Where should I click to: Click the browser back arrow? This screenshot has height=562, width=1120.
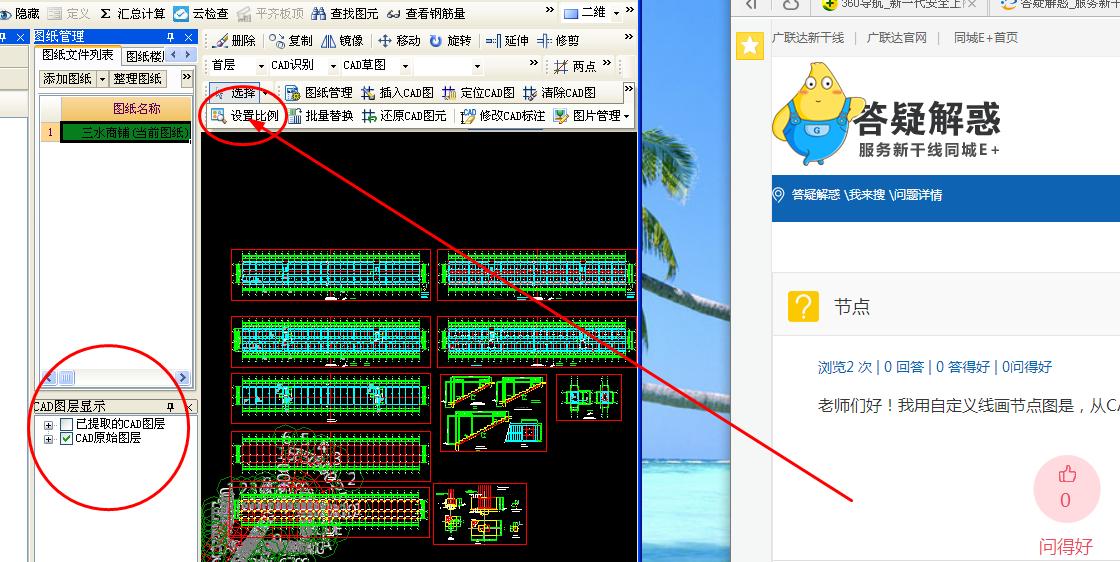coord(751,4)
